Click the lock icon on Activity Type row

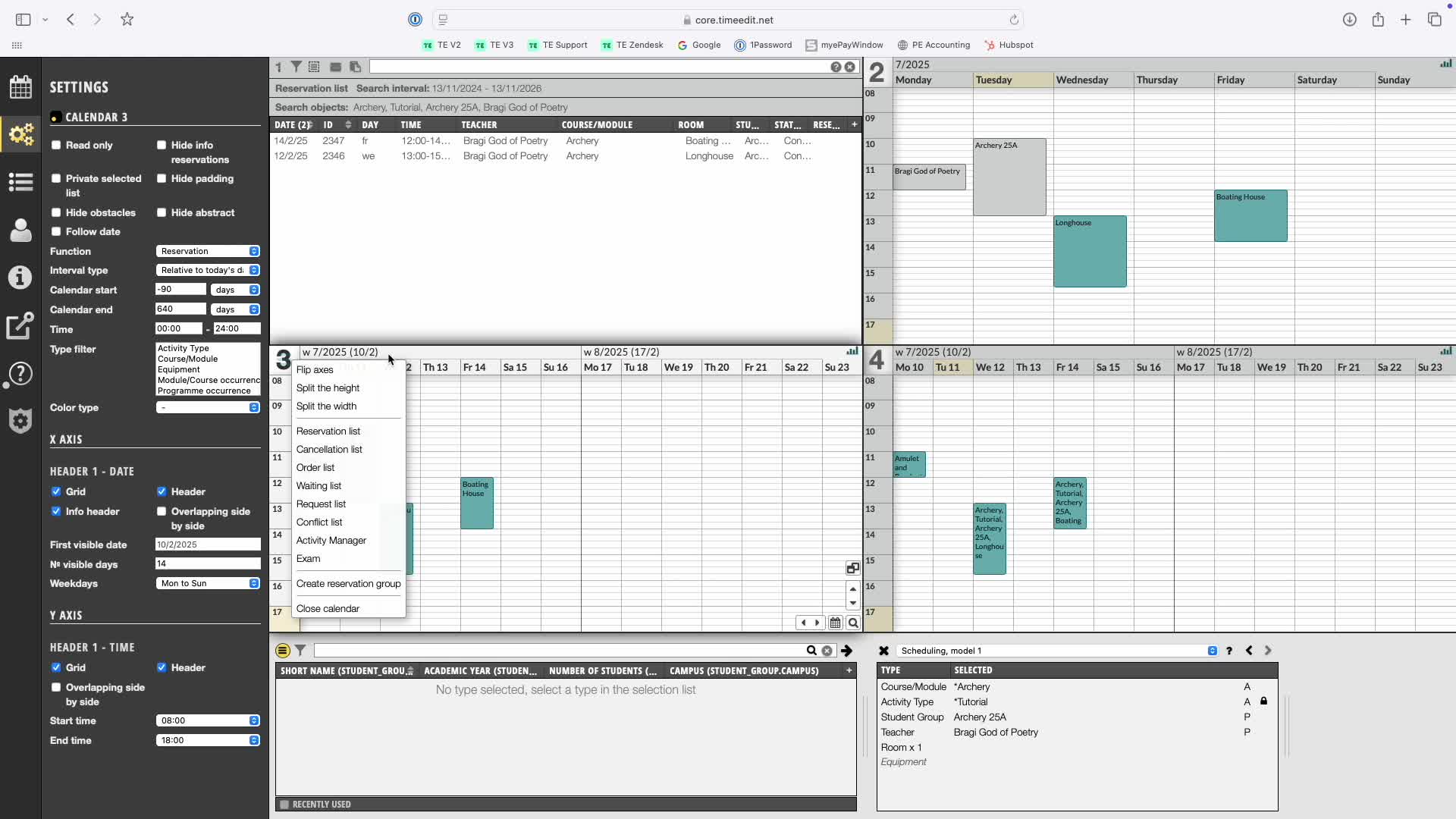click(1263, 701)
